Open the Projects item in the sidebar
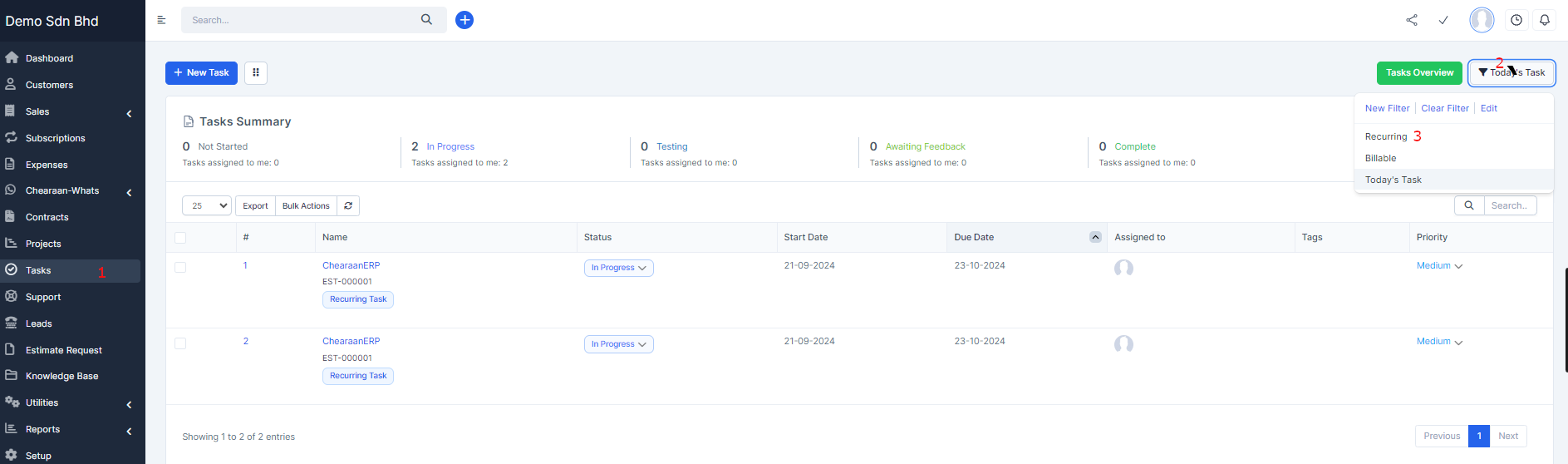 (43, 244)
